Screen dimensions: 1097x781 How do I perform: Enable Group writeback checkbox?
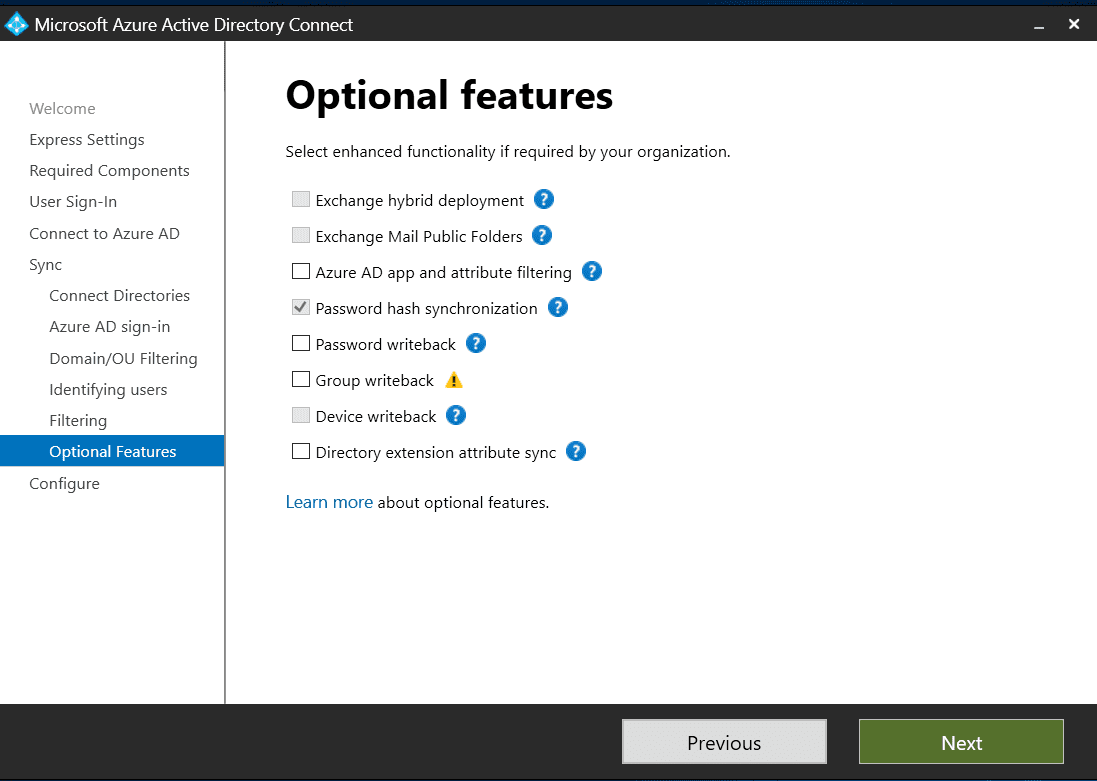click(x=301, y=379)
